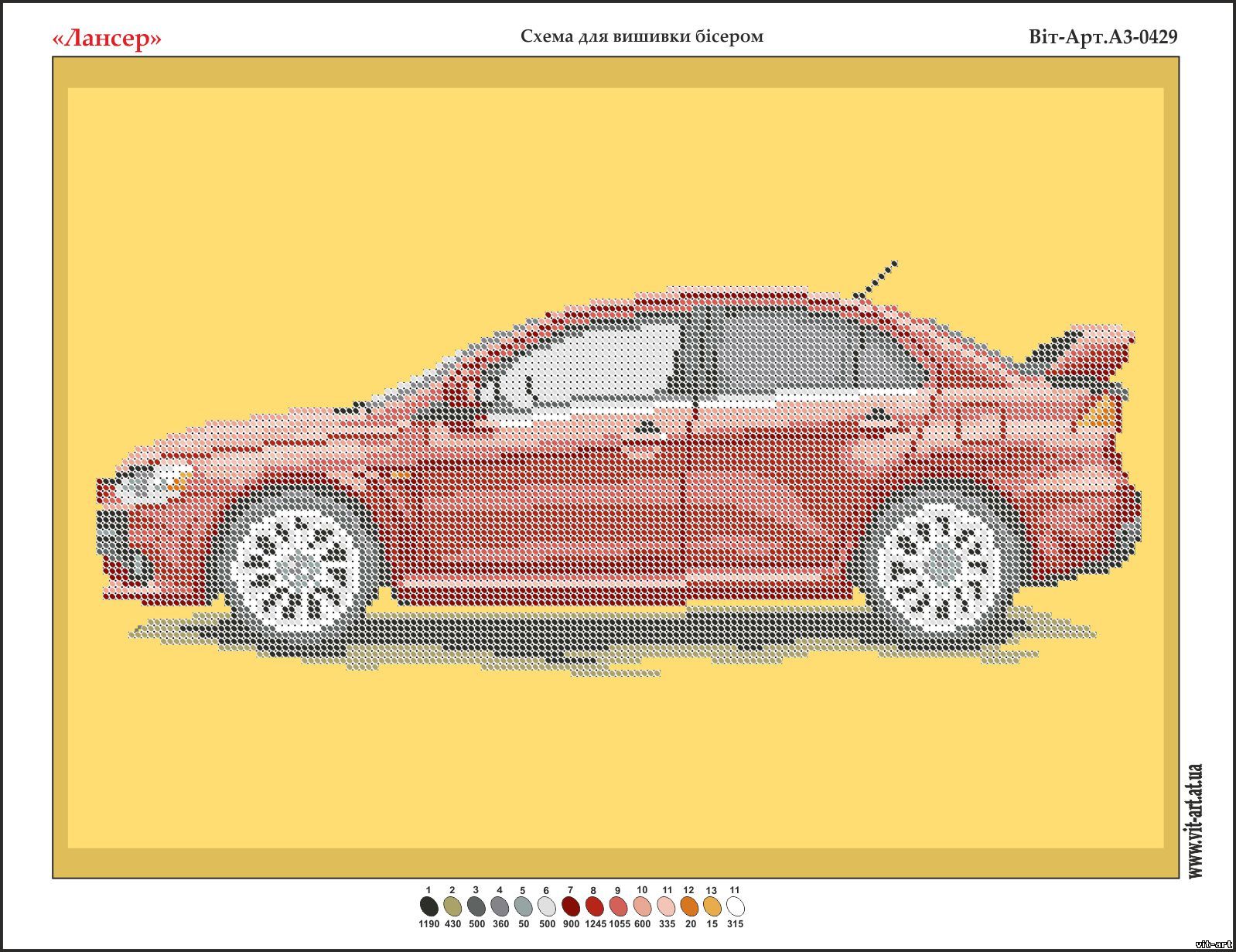Screen dimensions: 1236x952
Task: Click the pale pink bead swatch above 335
Action: (666, 906)
